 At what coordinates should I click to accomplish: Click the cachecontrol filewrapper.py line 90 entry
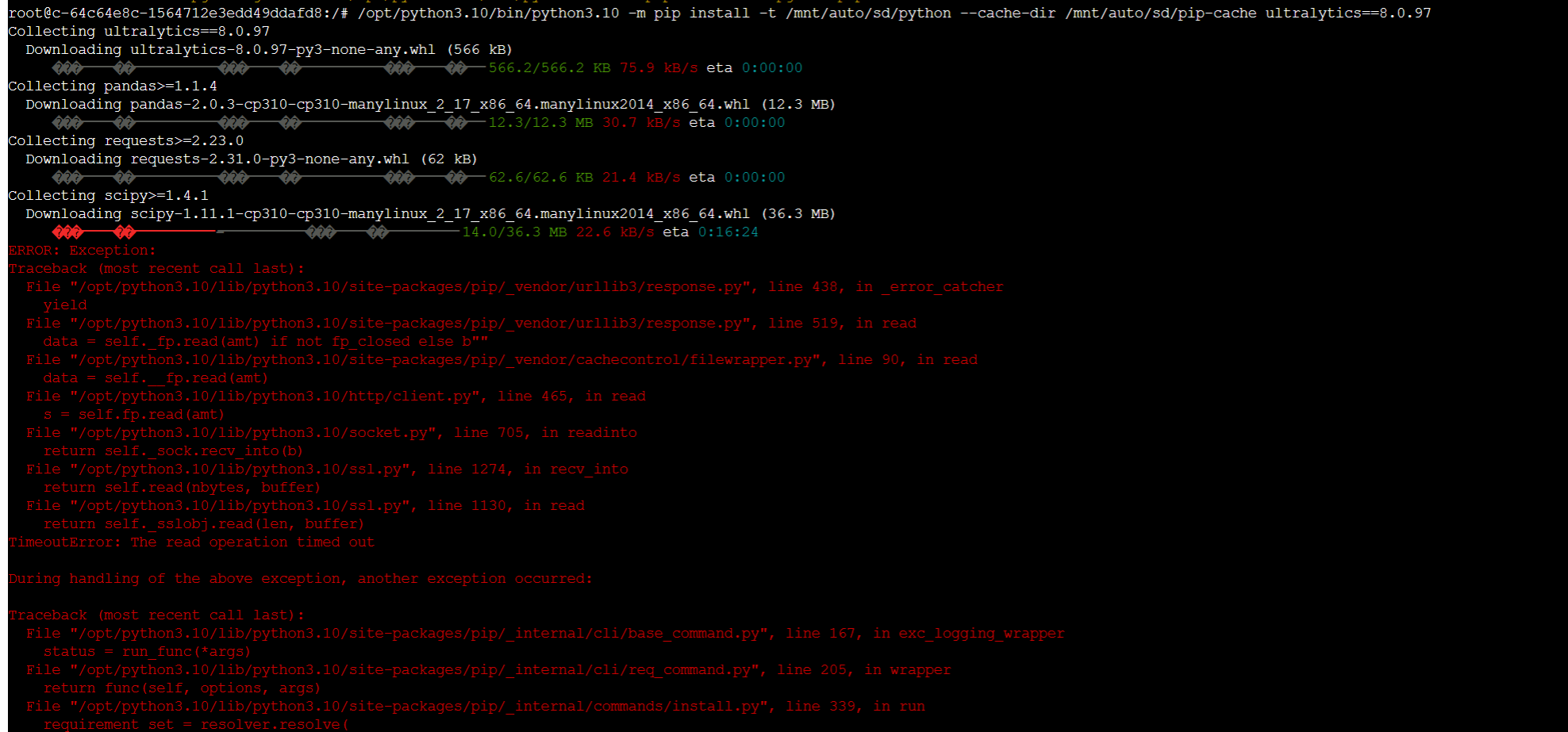[502, 359]
